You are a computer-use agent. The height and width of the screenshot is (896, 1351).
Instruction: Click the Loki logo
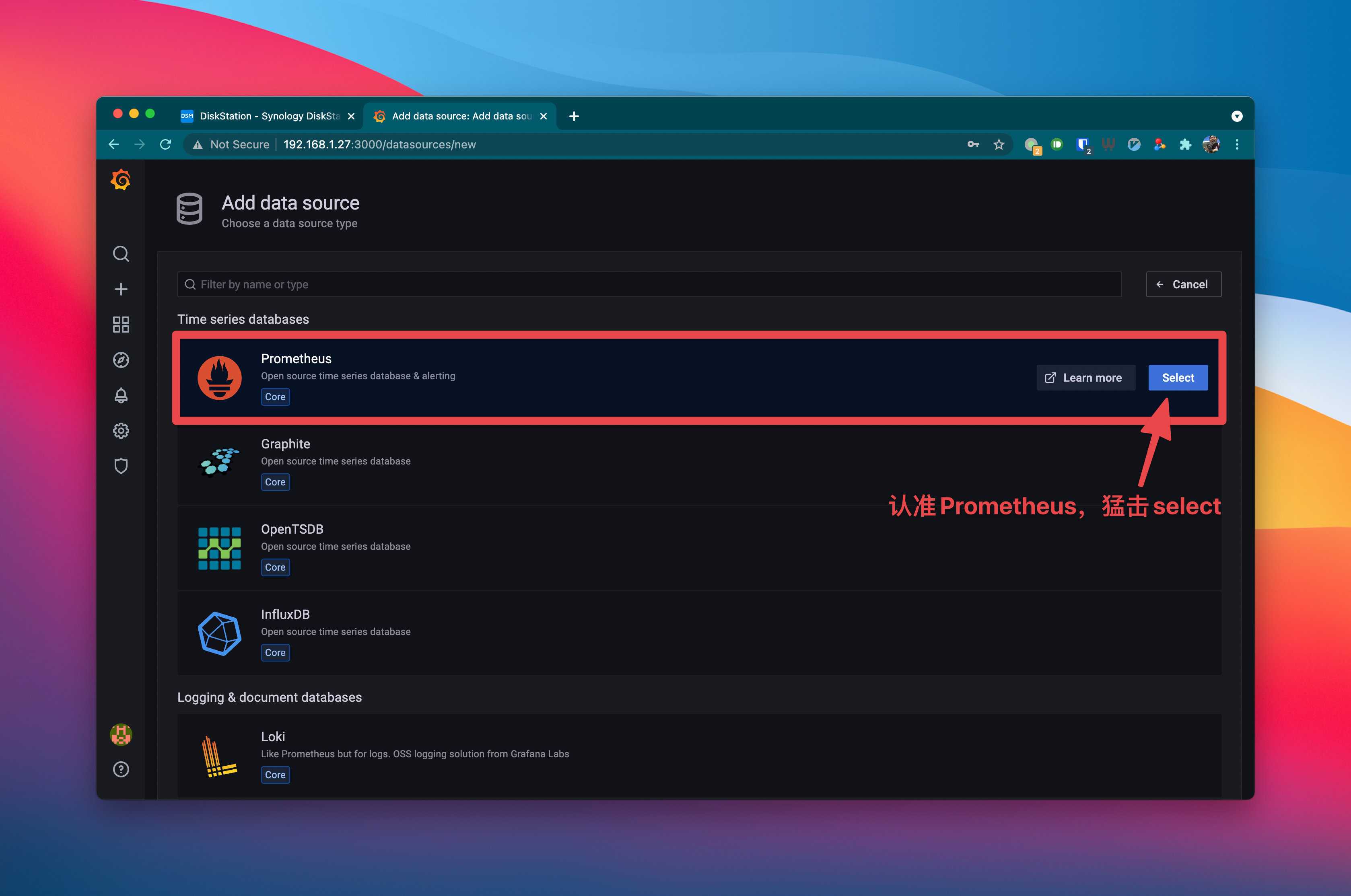(219, 756)
